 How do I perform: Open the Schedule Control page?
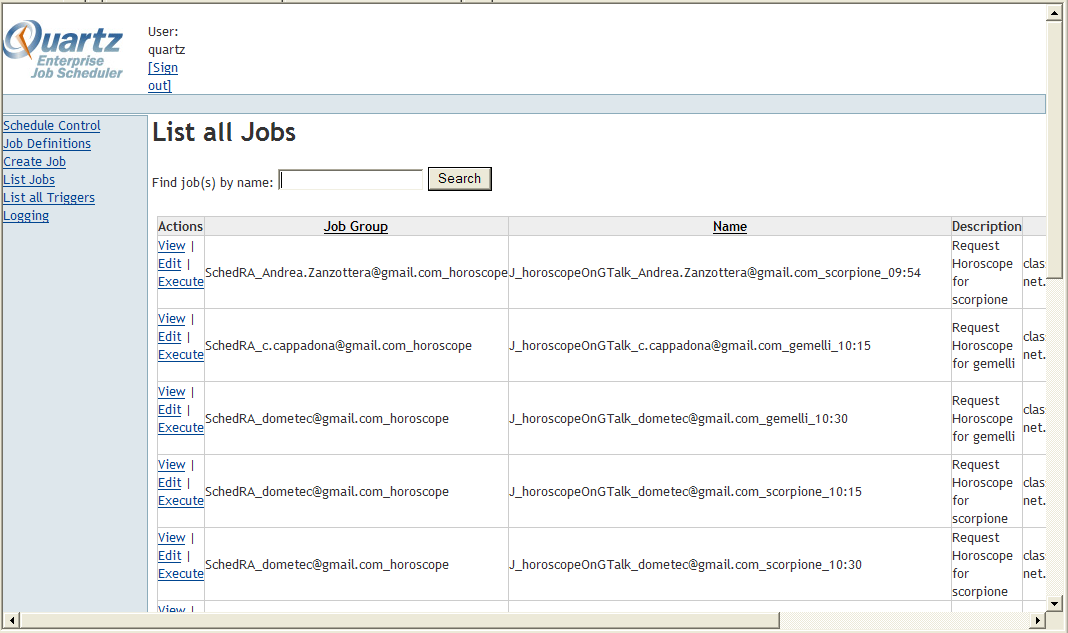tap(52, 126)
